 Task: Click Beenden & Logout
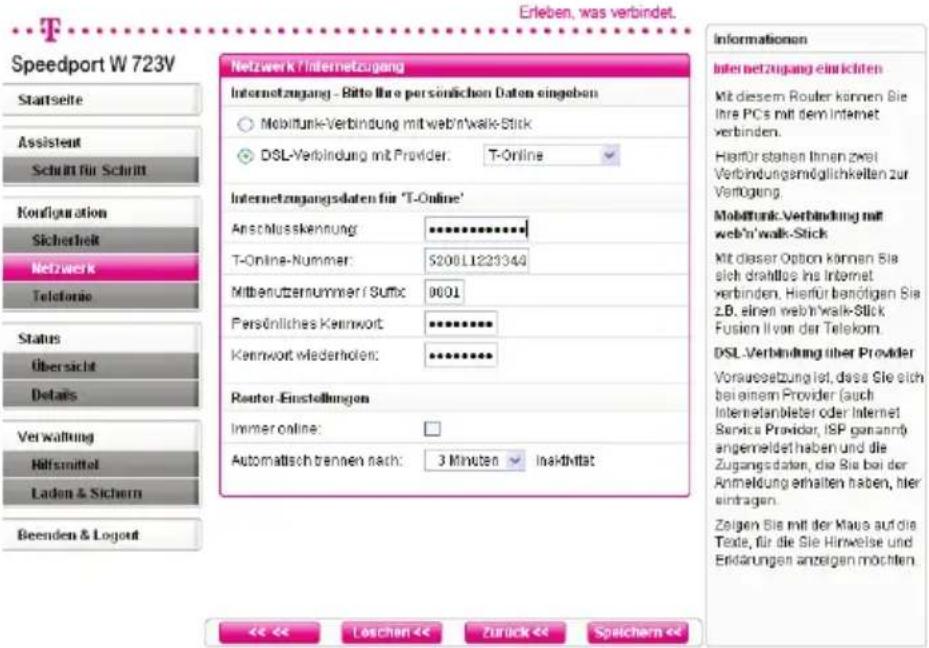(x=101, y=535)
